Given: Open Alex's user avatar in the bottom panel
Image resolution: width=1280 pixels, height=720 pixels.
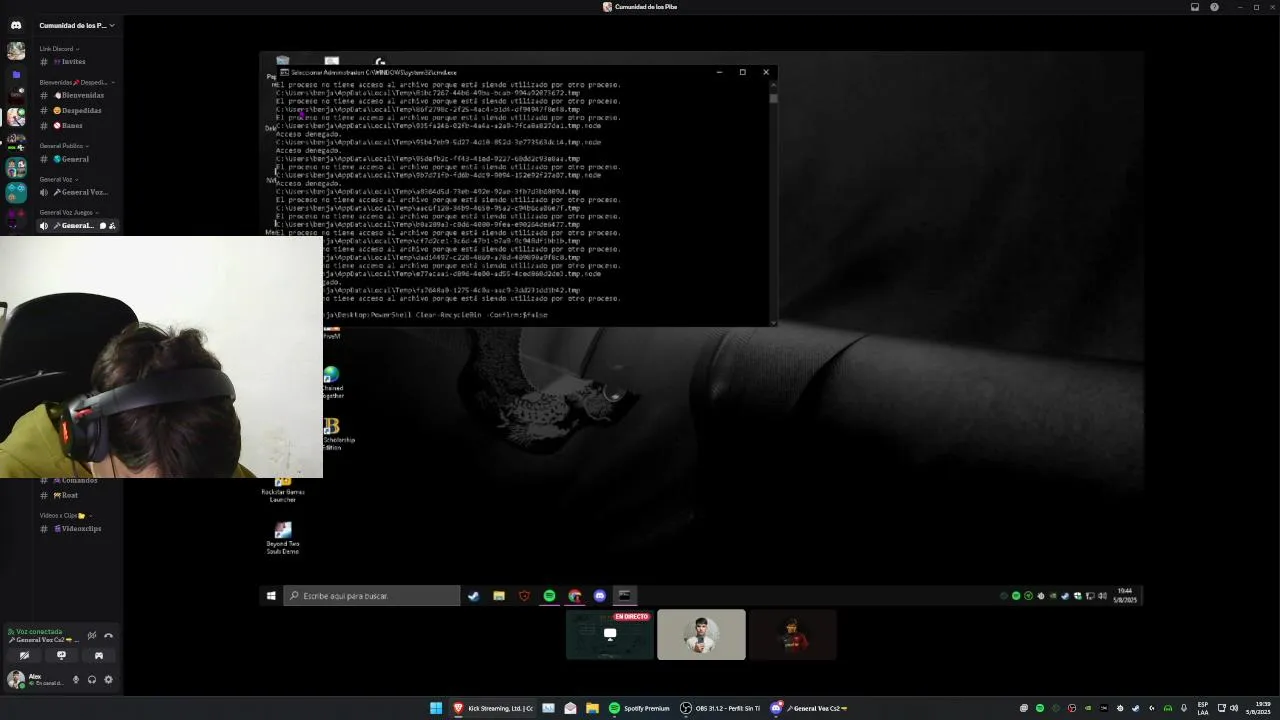Looking at the screenshot, I should (16, 680).
